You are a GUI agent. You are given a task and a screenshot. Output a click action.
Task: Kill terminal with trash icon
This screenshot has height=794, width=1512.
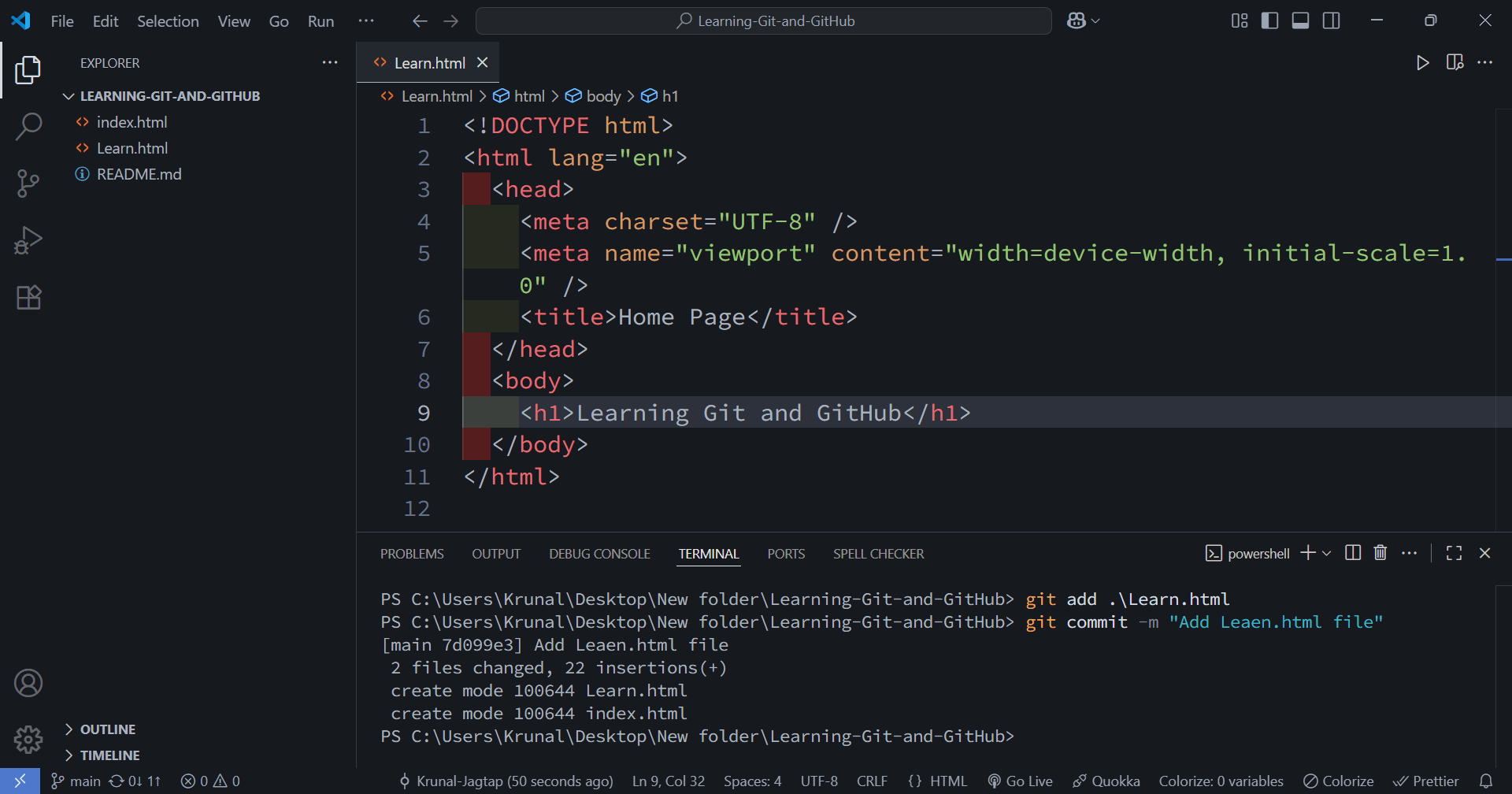point(1380,553)
